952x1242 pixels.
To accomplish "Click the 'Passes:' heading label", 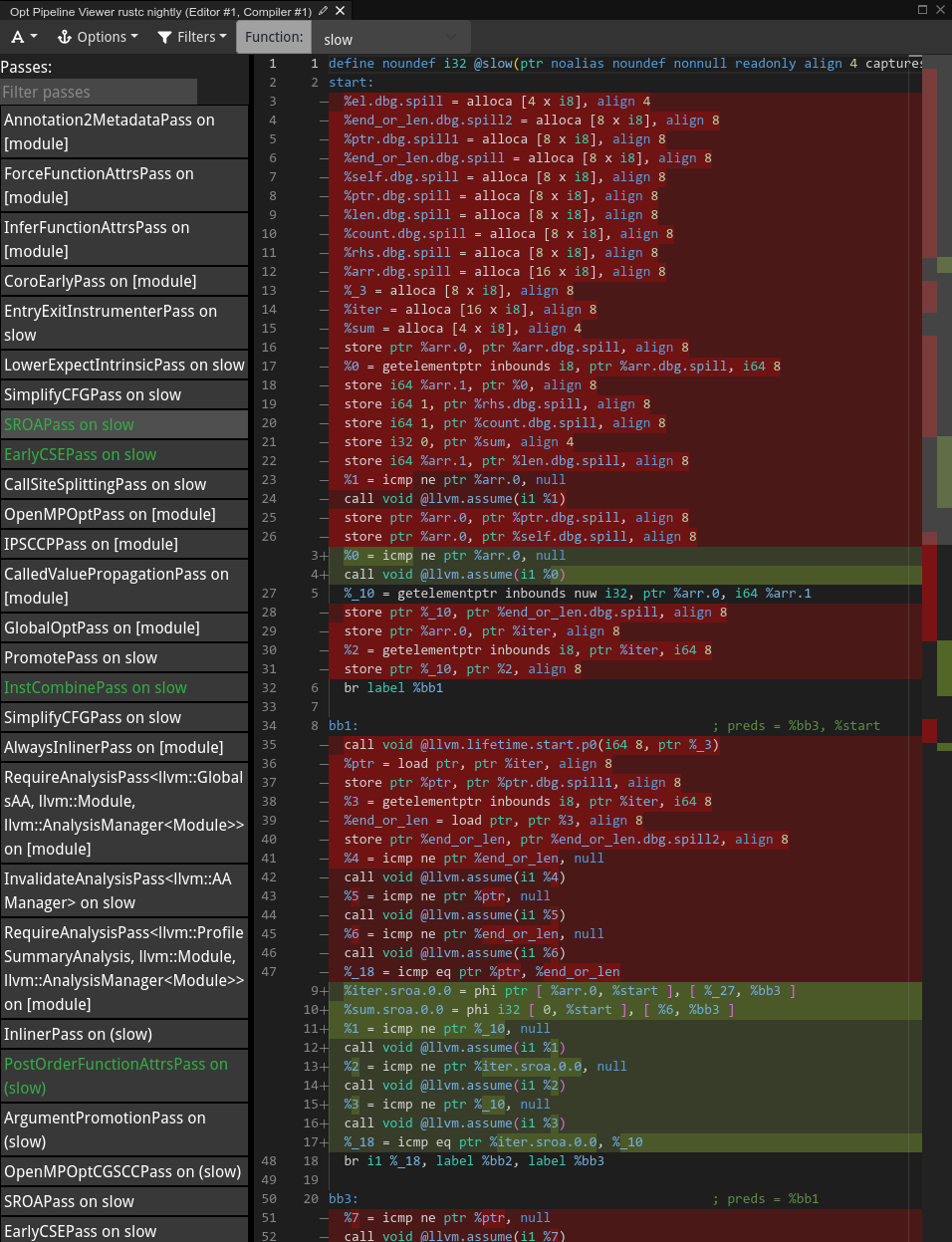I will [x=26, y=68].
